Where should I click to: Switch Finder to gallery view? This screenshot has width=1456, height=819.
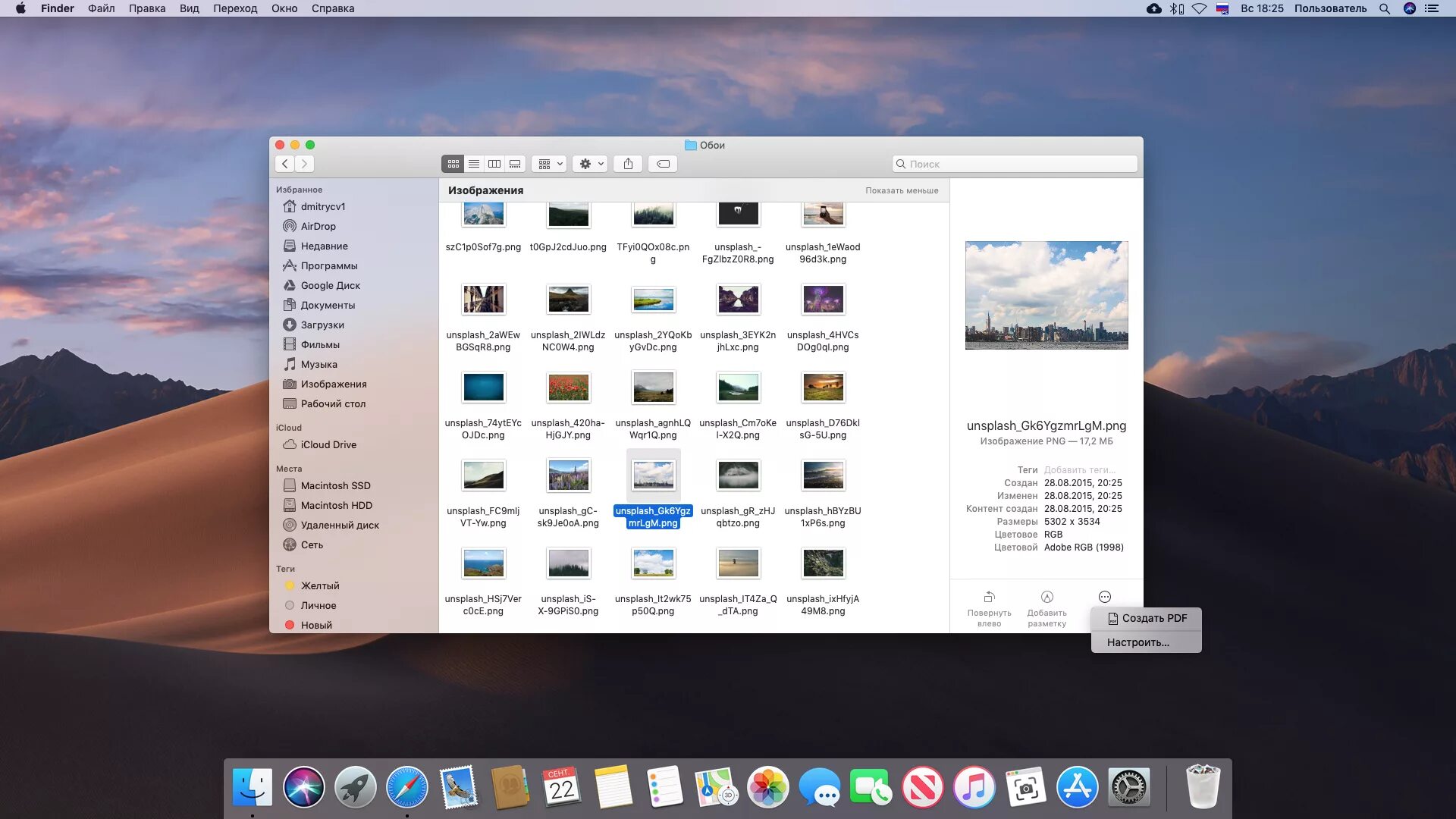click(x=515, y=164)
